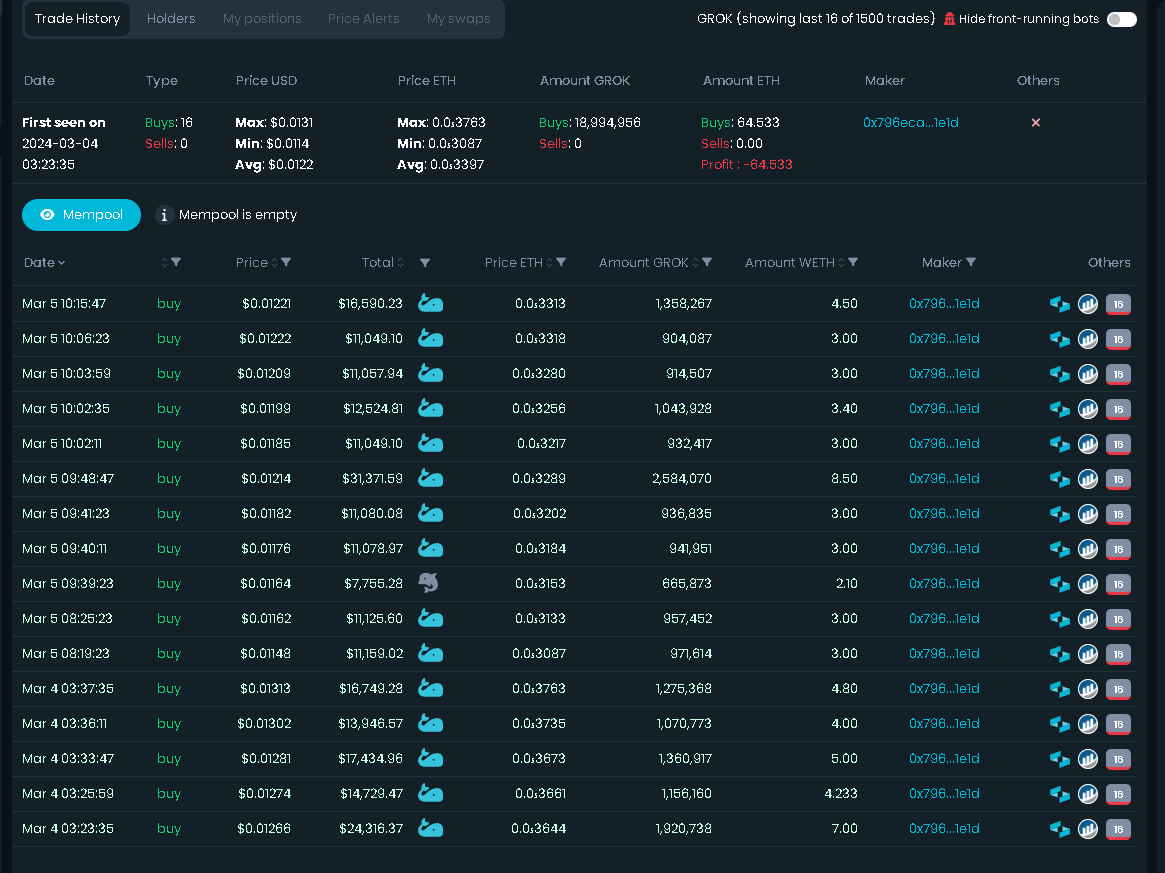Open Maker column filter
This screenshot has width=1165, height=873.
pos(971,262)
